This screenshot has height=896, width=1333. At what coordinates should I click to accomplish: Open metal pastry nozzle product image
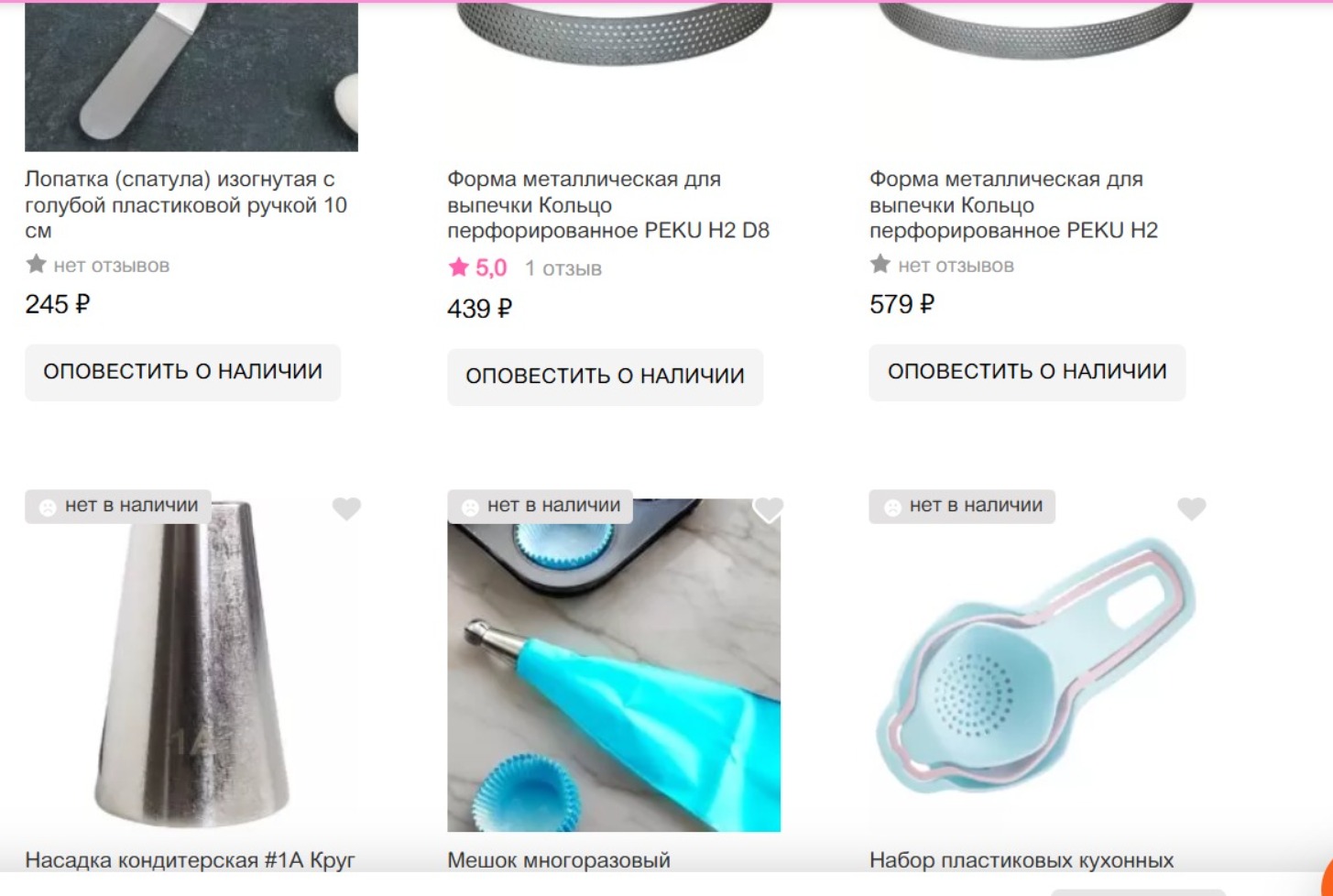pos(191,665)
